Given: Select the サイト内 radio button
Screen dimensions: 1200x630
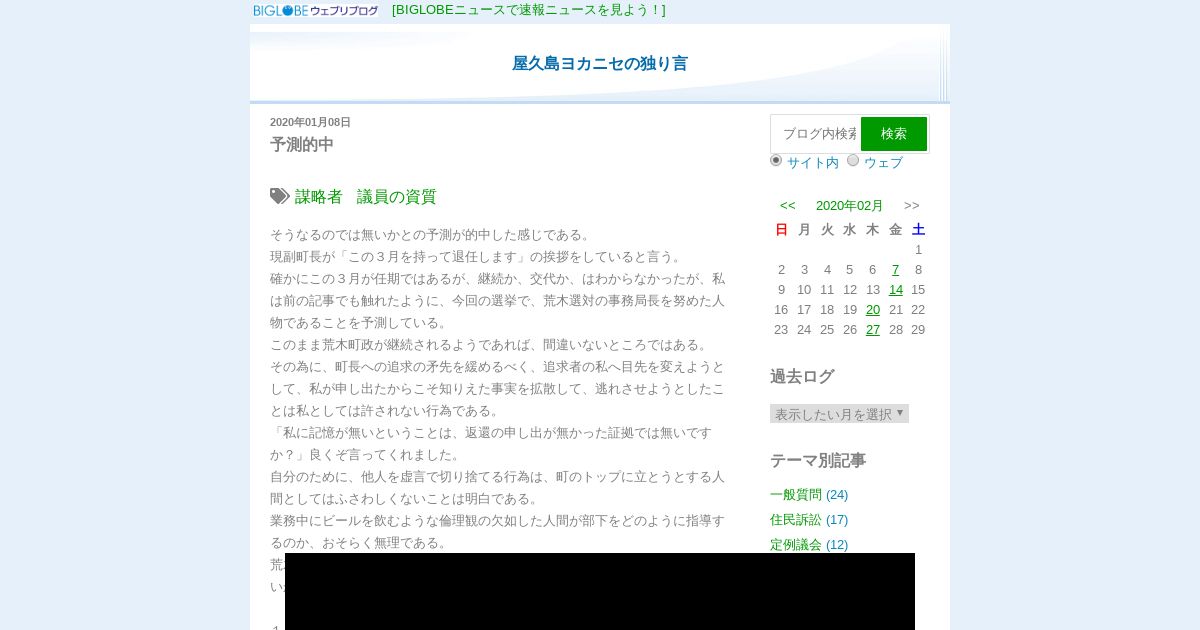Looking at the screenshot, I should pyautogui.click(x=776, y=160).
